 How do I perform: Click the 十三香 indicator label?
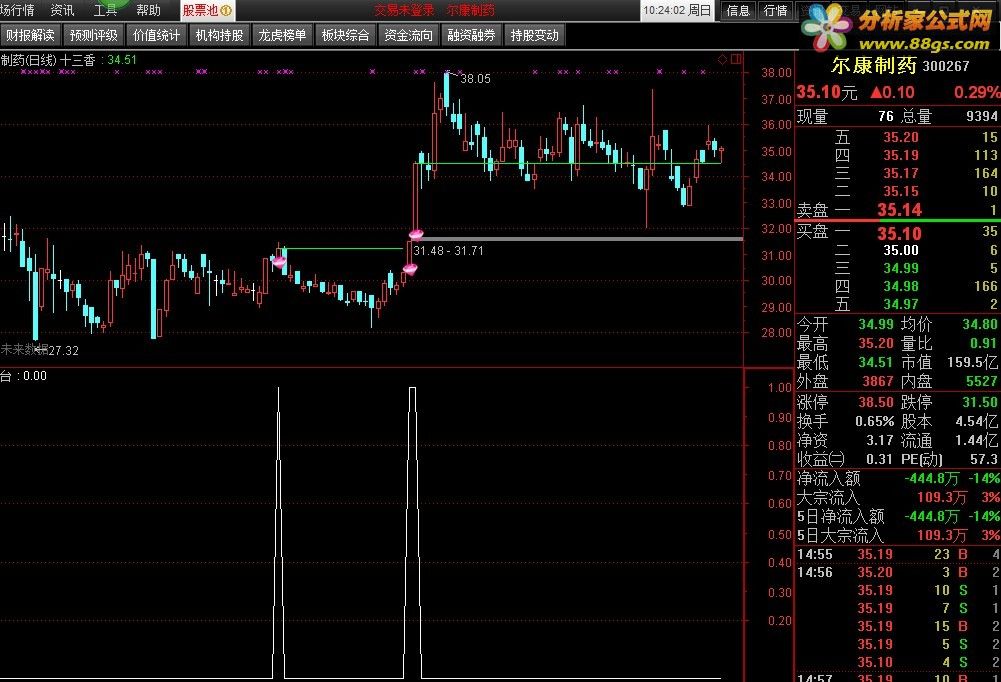[77, 60]
